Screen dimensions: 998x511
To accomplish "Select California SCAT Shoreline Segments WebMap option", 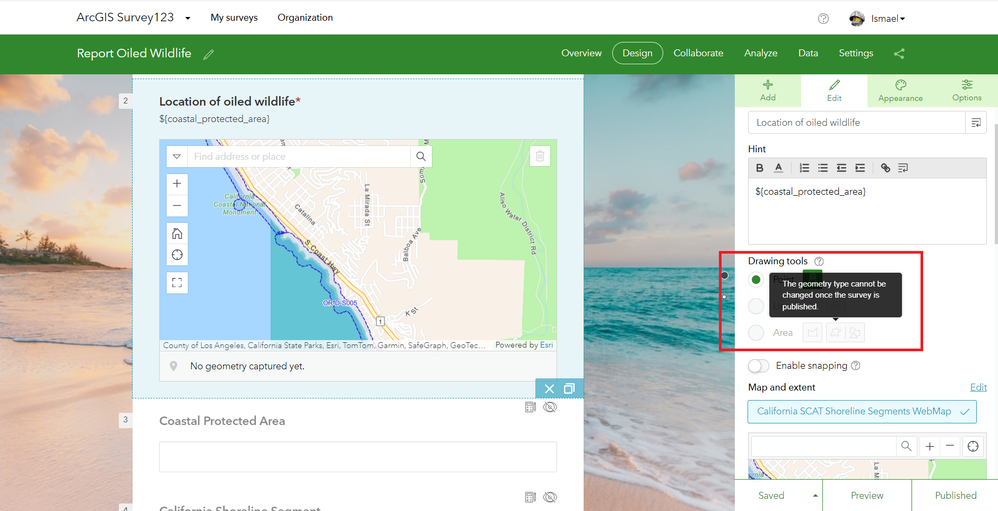I will click(862, 412).
